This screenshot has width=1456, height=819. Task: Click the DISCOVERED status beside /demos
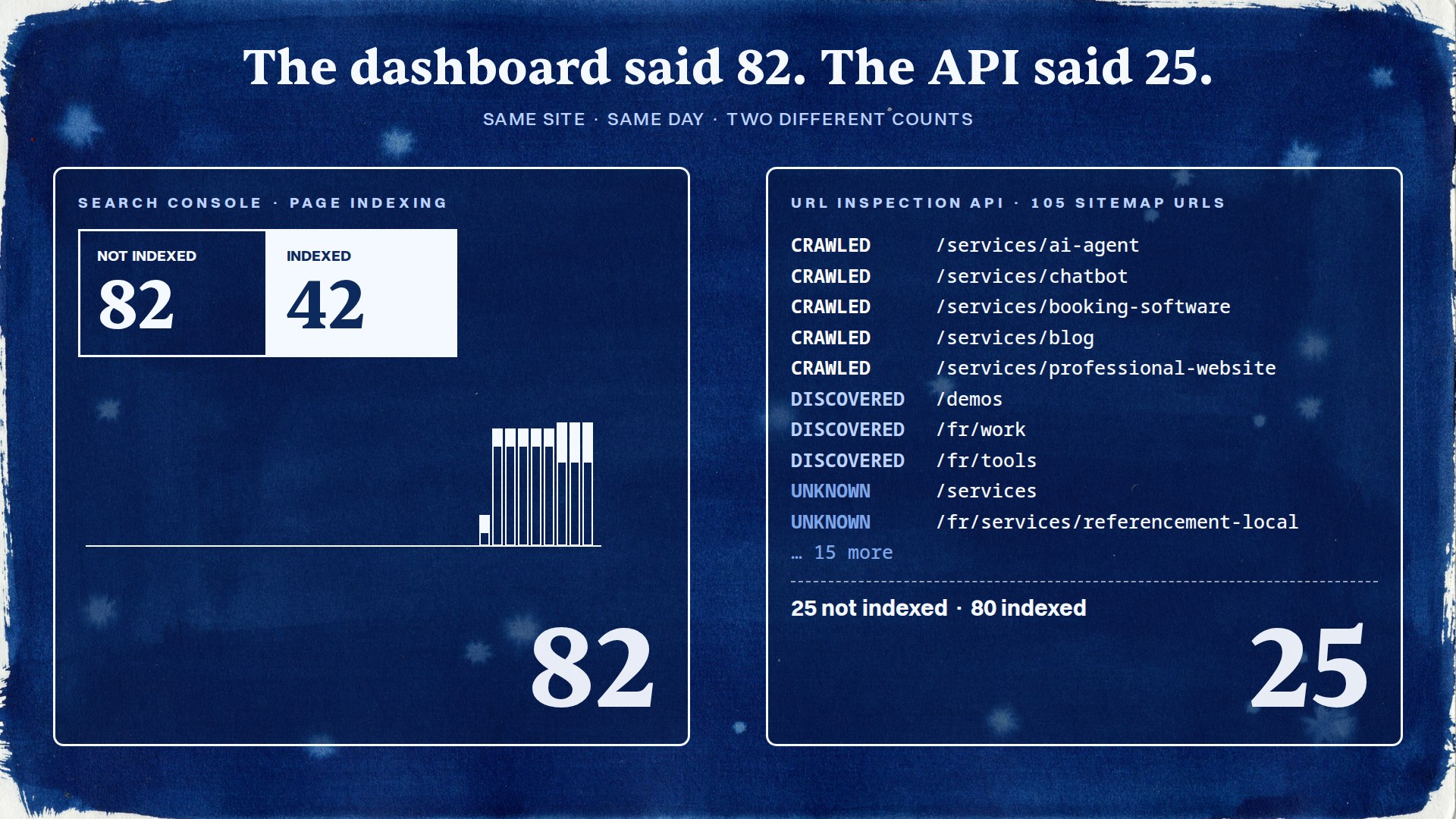(847, 399)
